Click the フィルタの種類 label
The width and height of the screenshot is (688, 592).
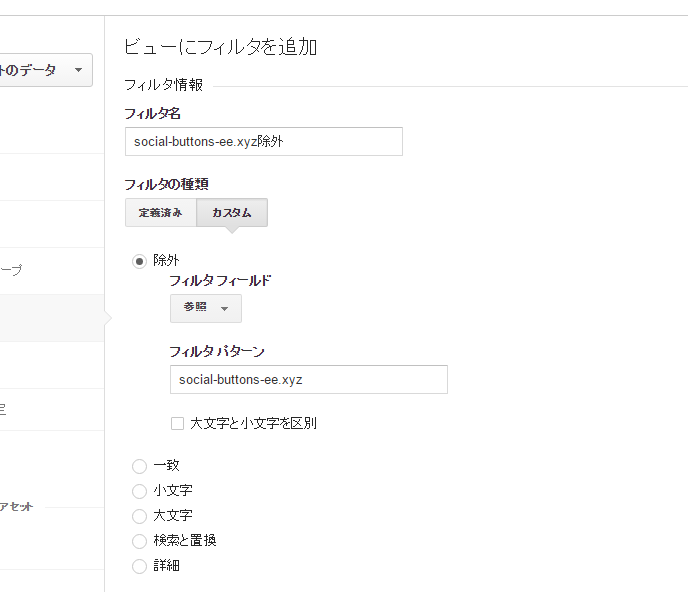tap(166, 184)
